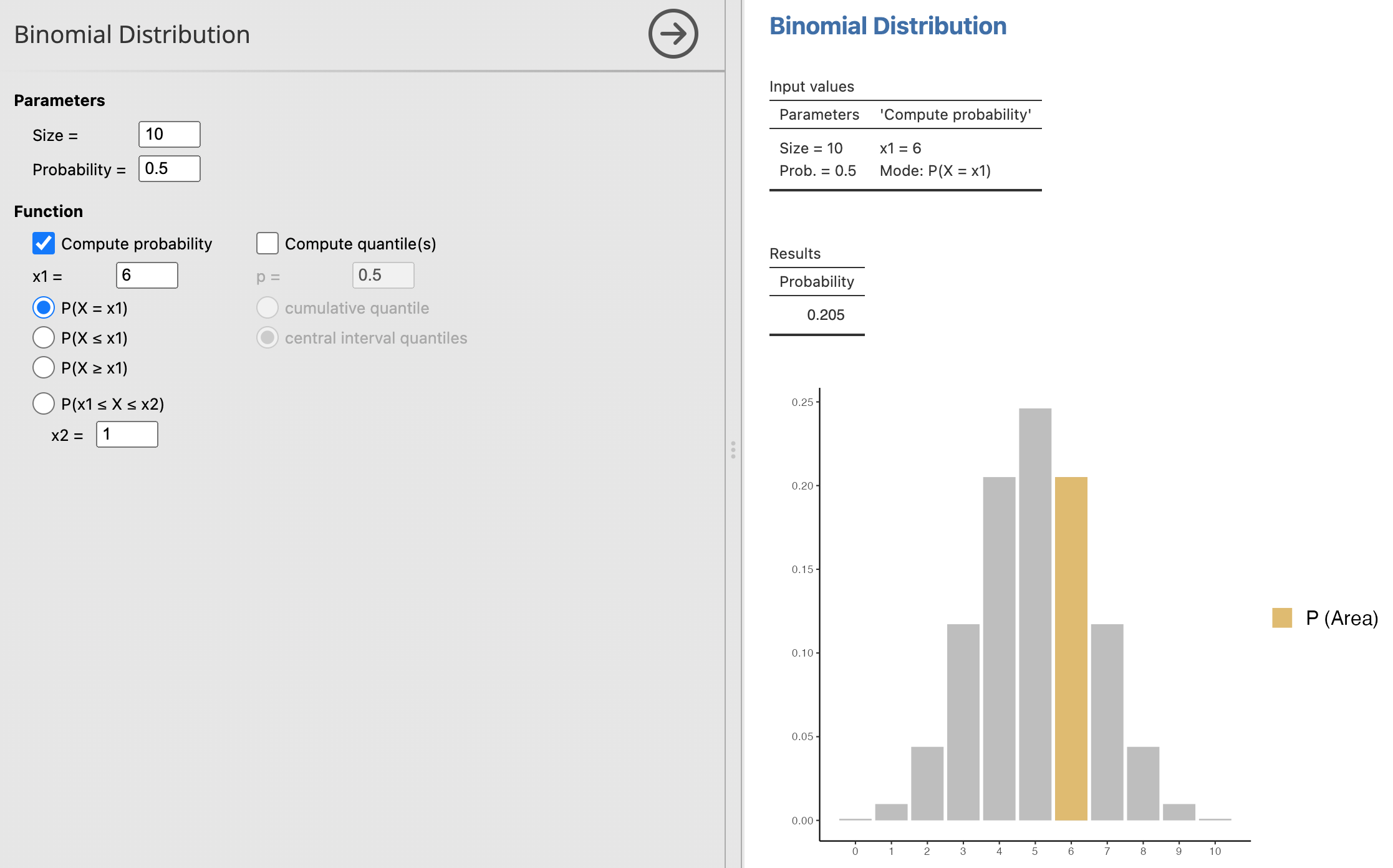Choose the P(x1 ≤ X ≤ x2) option
The width and height of the screenshot is (1393, 868).
coord(44,403)
